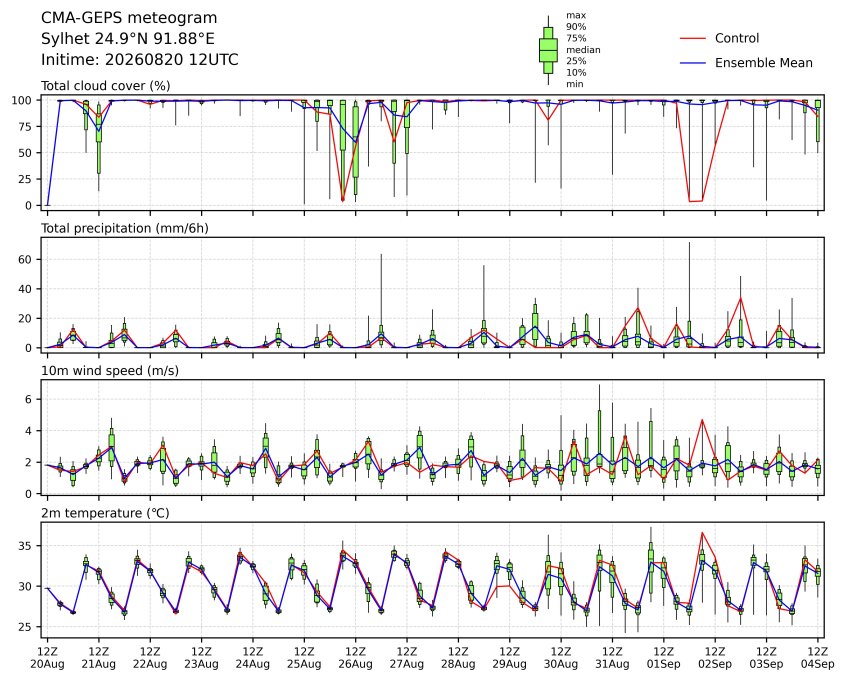The height and width of the screenshot is (681, 846).
Task: Select the Control legend label
Action: (737, 38)
